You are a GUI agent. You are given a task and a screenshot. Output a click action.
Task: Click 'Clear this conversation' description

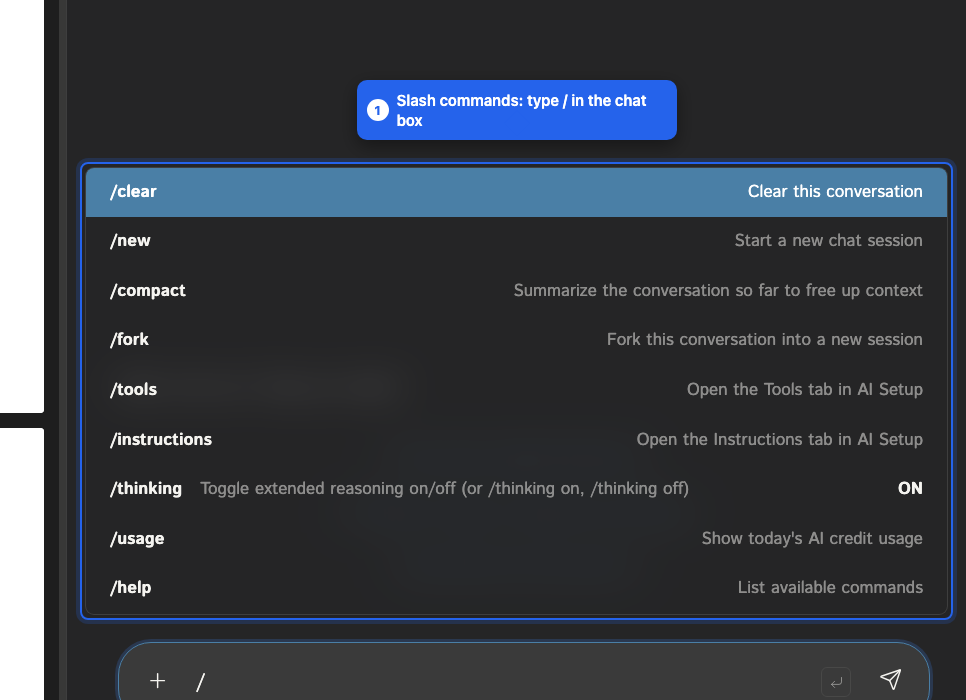click(835, 192)
